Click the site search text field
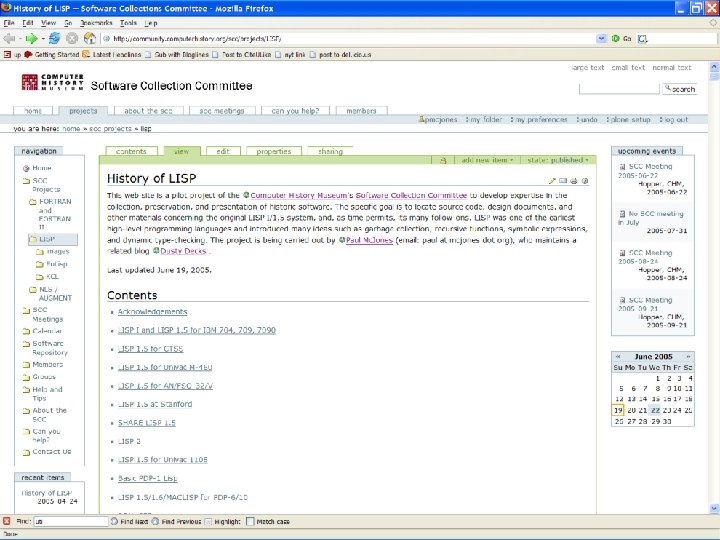This screenshot has width=720, height=540. tap(619, 89)
